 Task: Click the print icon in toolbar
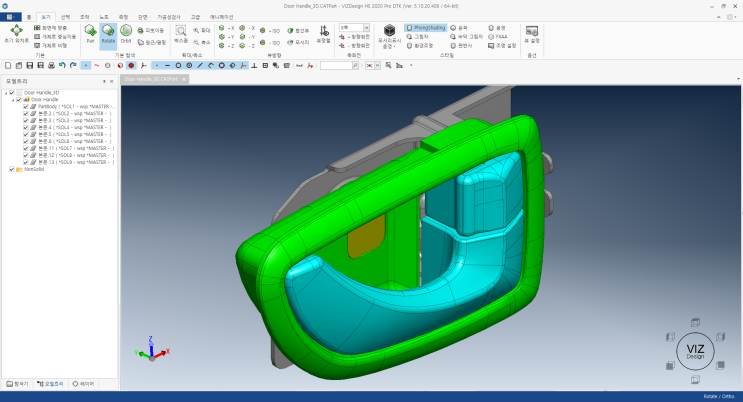coord(51,65)
